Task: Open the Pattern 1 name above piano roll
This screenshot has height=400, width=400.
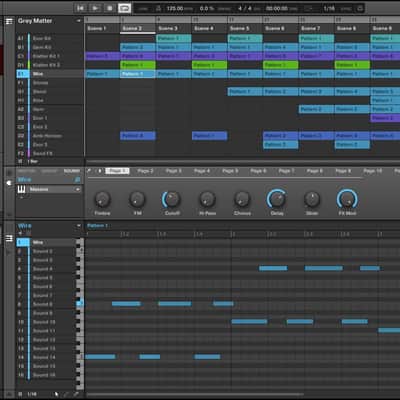Action: (97, 226)
